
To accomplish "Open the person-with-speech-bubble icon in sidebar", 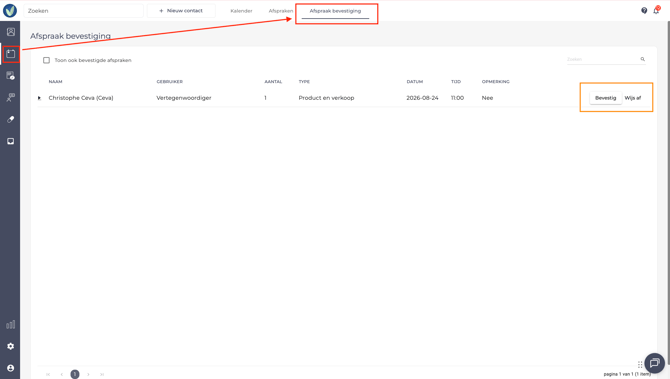I will click(11, 97).
